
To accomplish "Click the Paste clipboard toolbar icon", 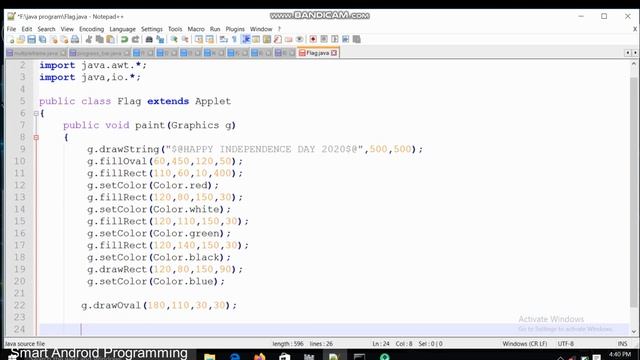I will [110, 40].
